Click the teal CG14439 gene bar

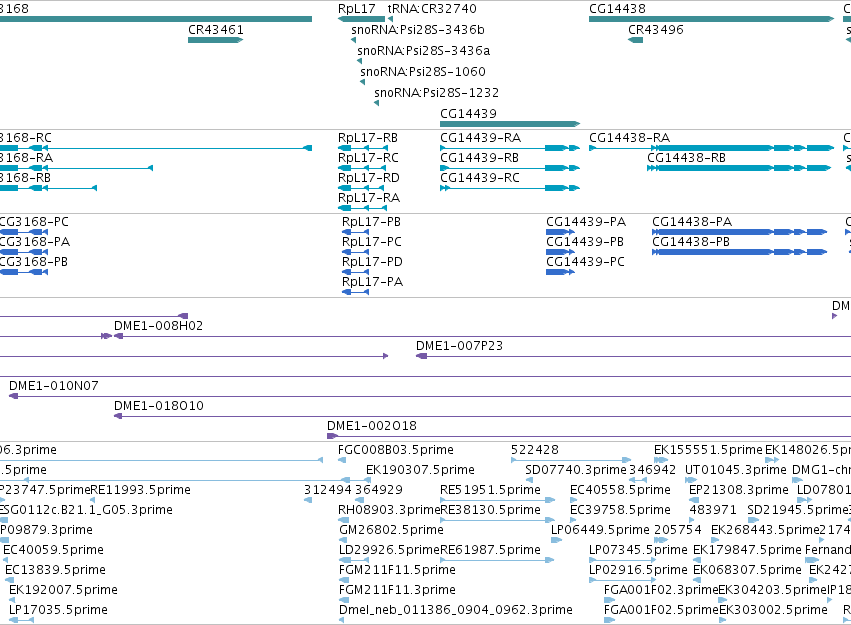coord(510,124)
